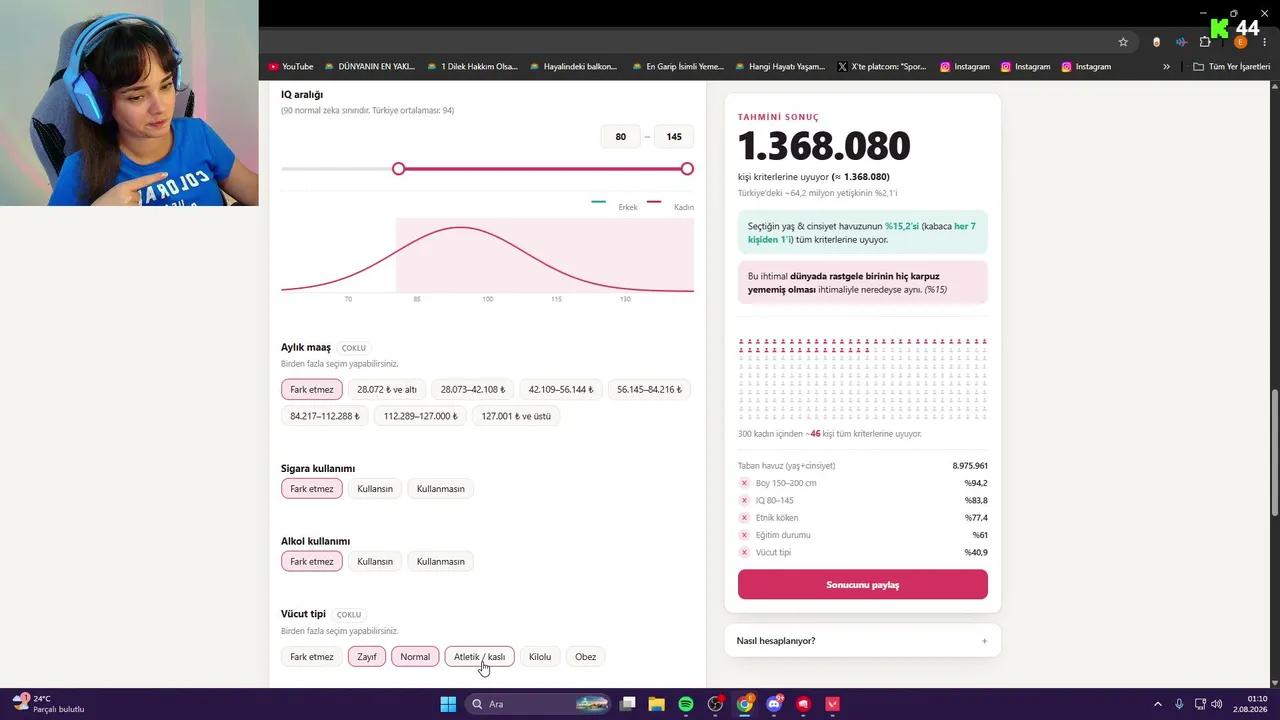Deselect Normal body type
This screenshot has height=720, width=1280.
point(415,657)
